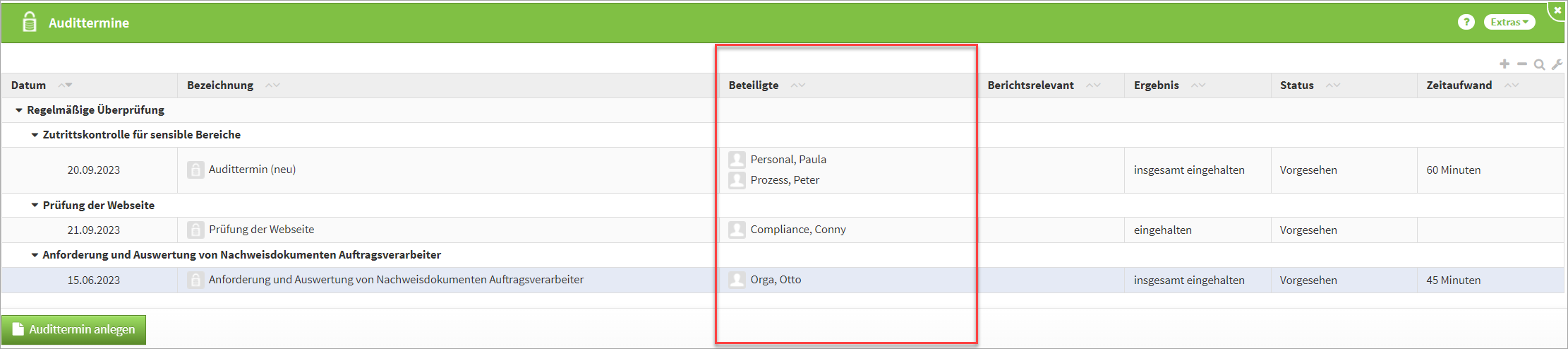Open table settings wrench icon
Screen dimensions: 1568x349
coord(1557,65)
